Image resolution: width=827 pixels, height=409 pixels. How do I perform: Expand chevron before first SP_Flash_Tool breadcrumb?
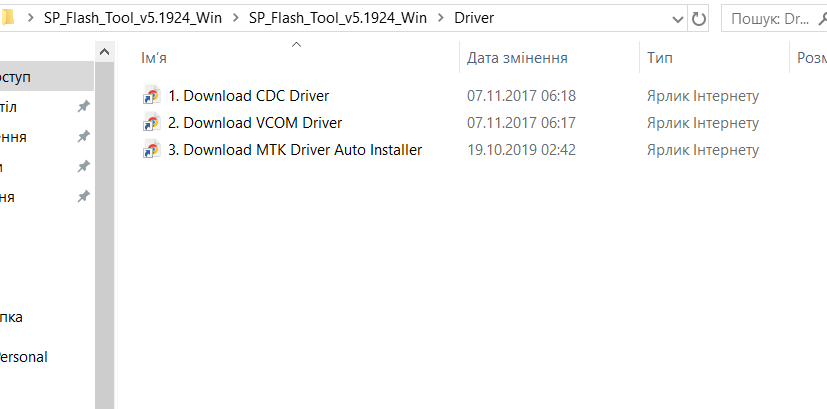(x=31, y=18)
